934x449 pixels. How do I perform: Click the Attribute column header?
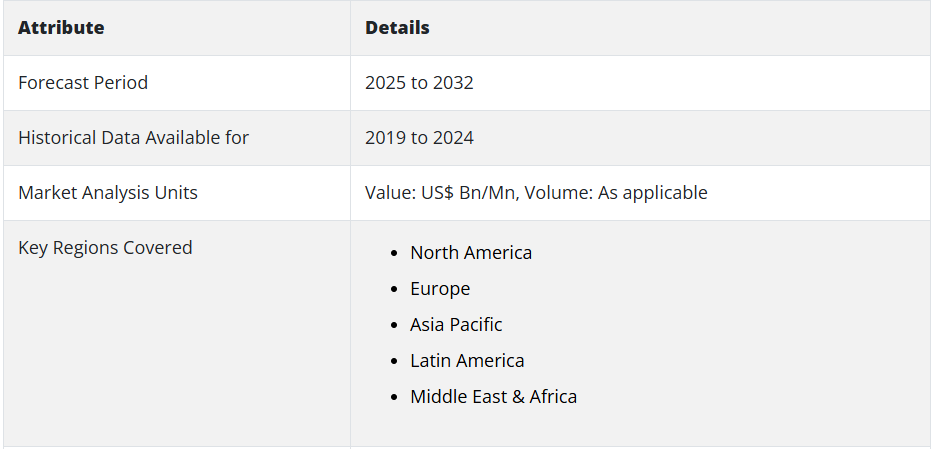click(x=61, y=28)
